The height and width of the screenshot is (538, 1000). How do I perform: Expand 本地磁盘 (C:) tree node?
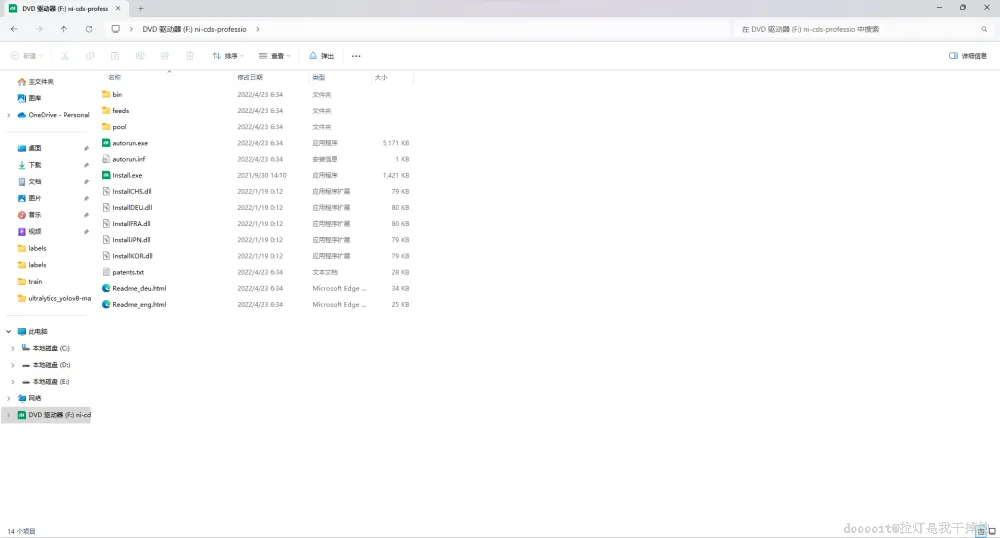13,348
